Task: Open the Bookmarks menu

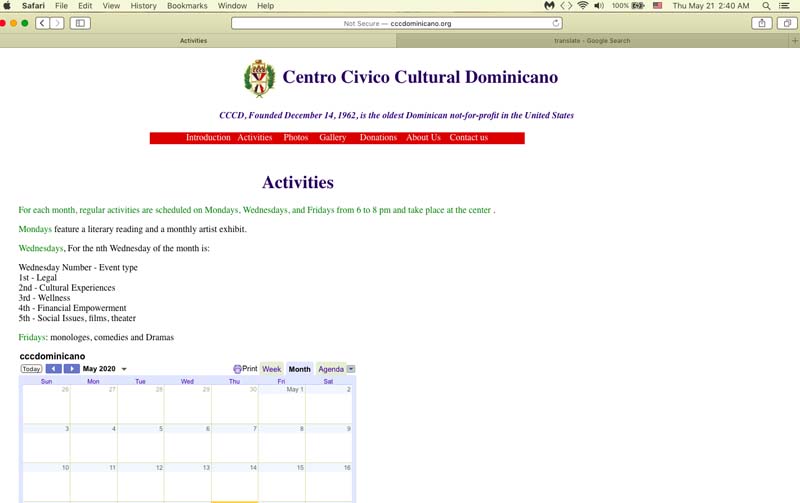Action: point(187,6)
